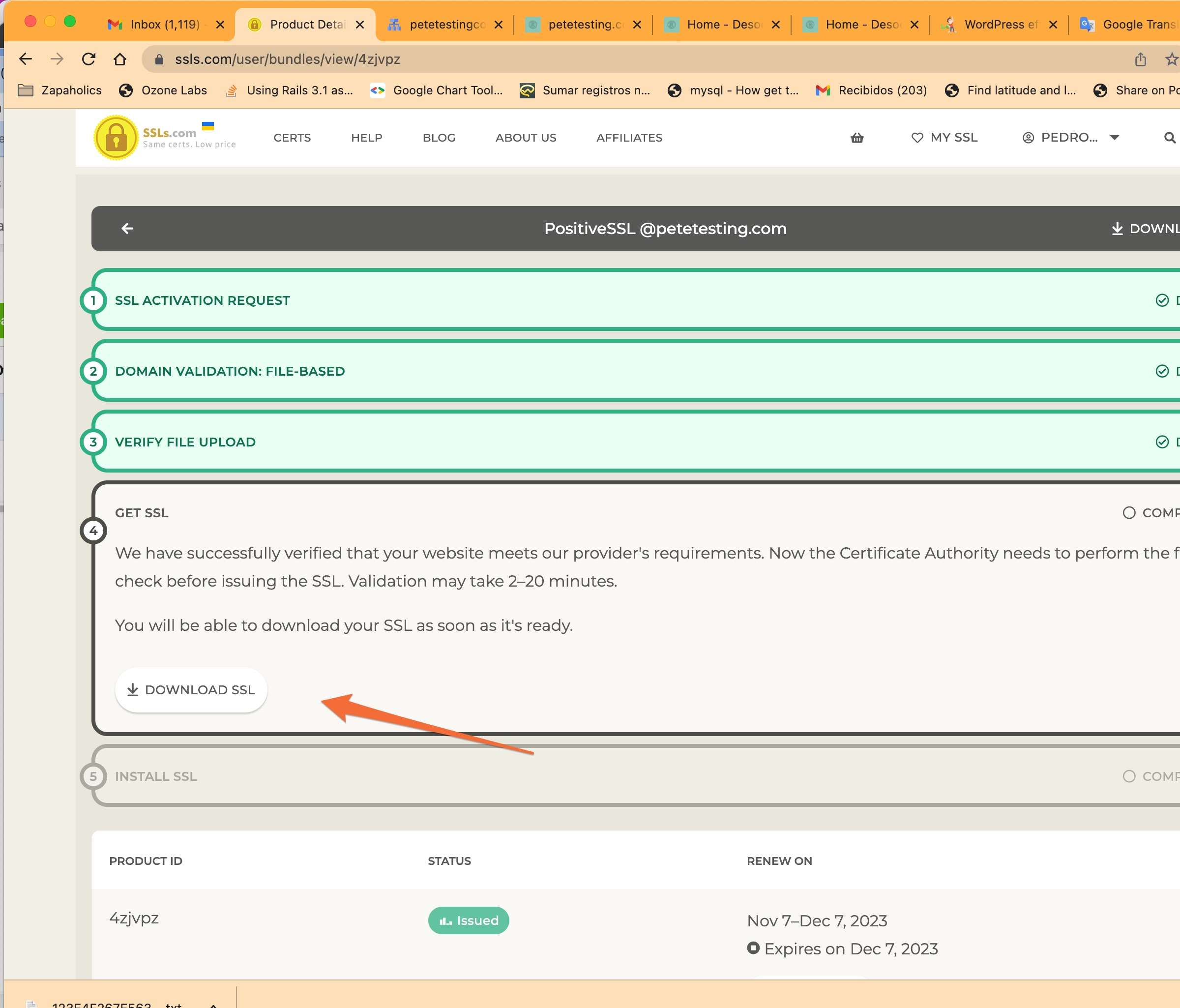Click the Issued status badge
The width and height of the screenshot is (1180, 1008).
point(468,920)
